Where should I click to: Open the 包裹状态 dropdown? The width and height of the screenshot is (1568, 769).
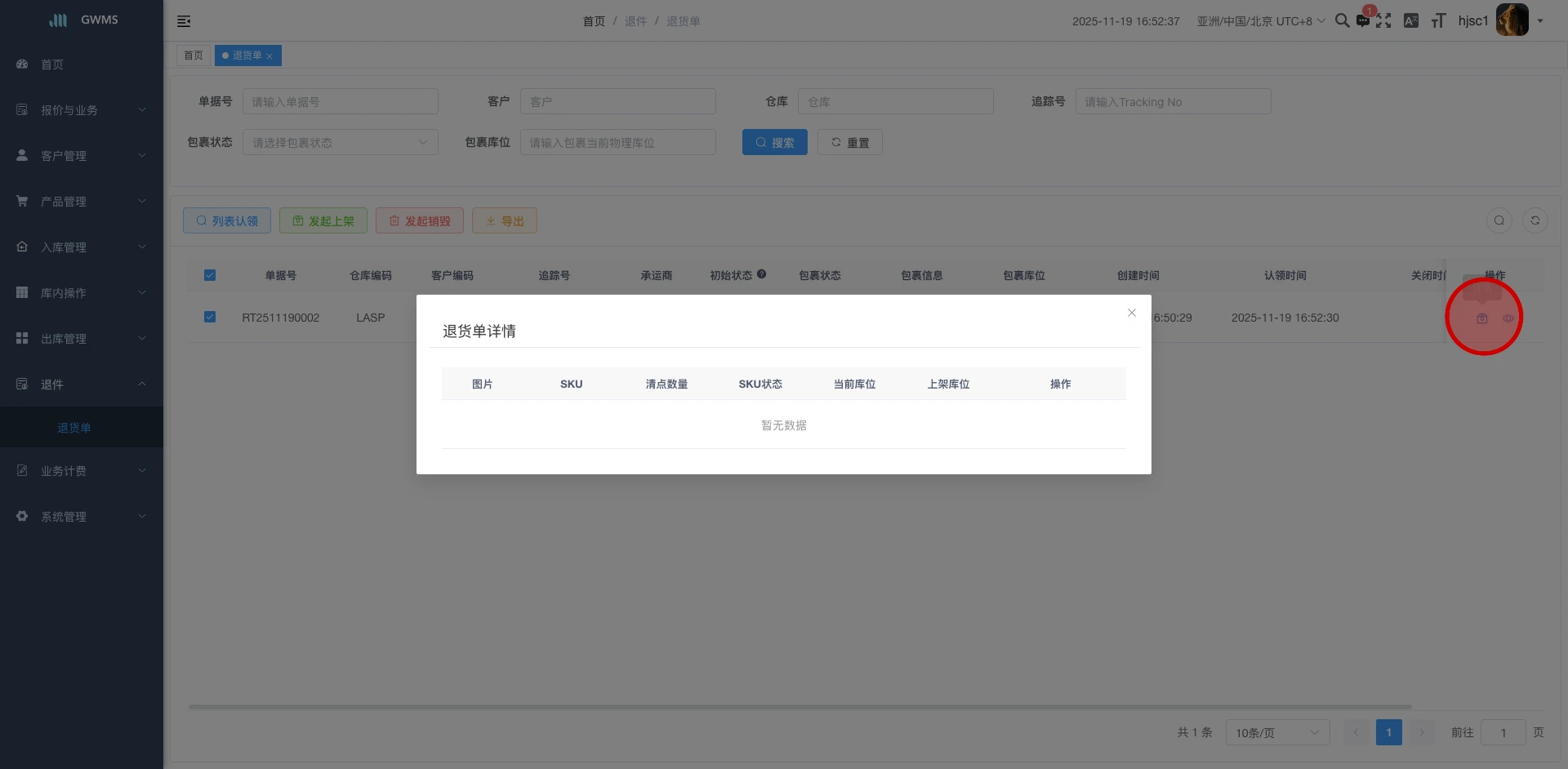341,142
